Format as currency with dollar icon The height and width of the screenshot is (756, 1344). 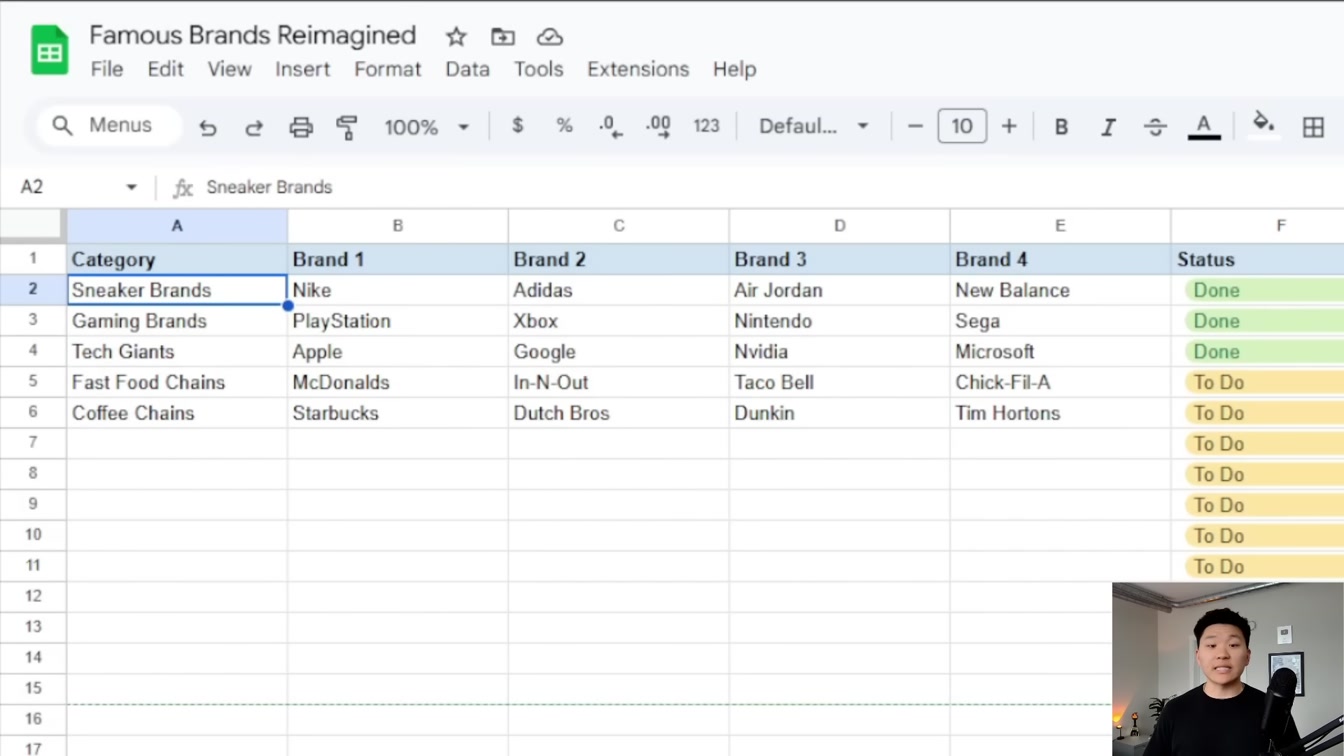click(517, 126)
